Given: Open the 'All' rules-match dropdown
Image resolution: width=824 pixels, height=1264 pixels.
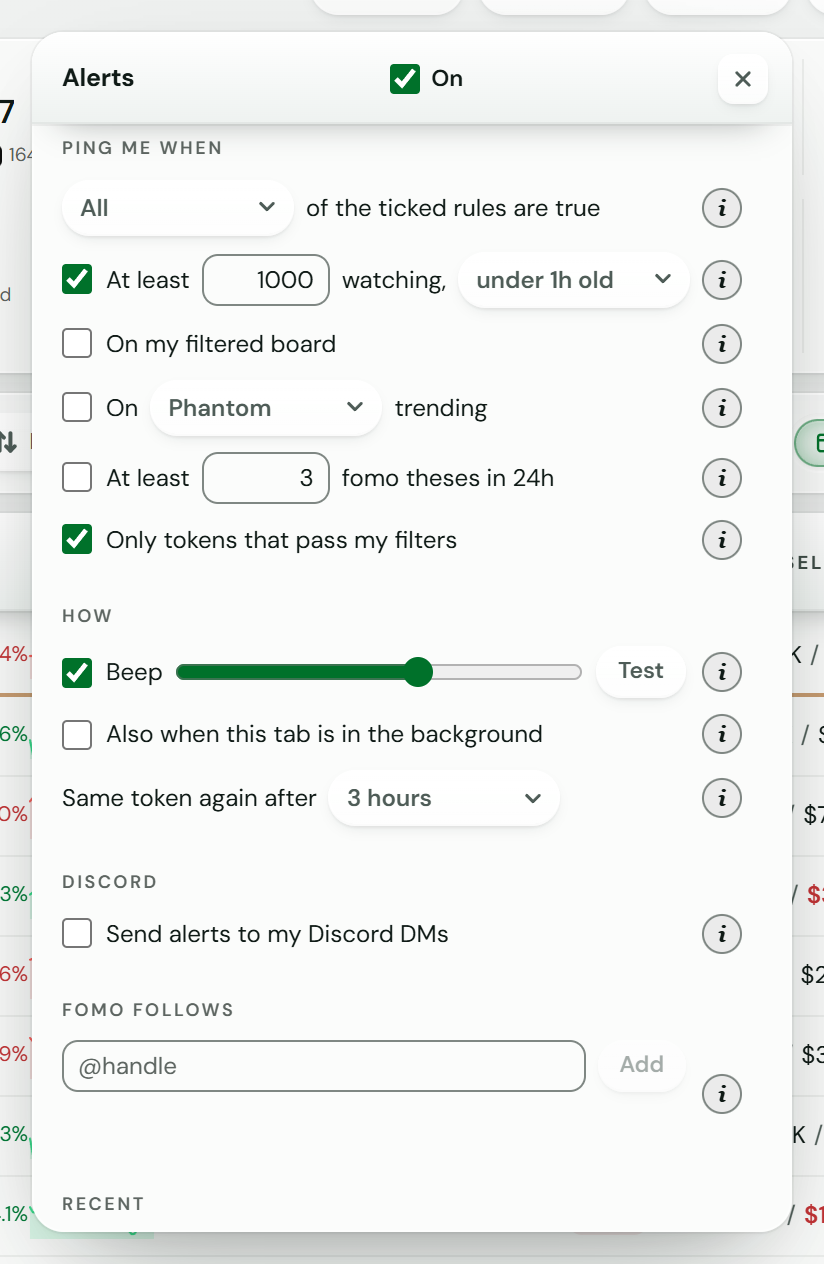Looking at the screenshot, I should (x=178, y=208).
